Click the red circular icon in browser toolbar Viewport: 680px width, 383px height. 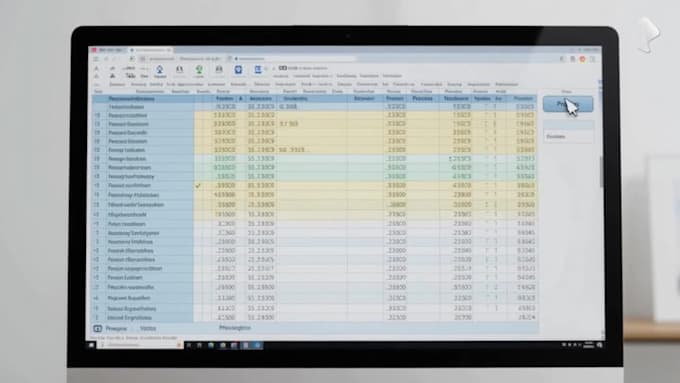point(582,59)
